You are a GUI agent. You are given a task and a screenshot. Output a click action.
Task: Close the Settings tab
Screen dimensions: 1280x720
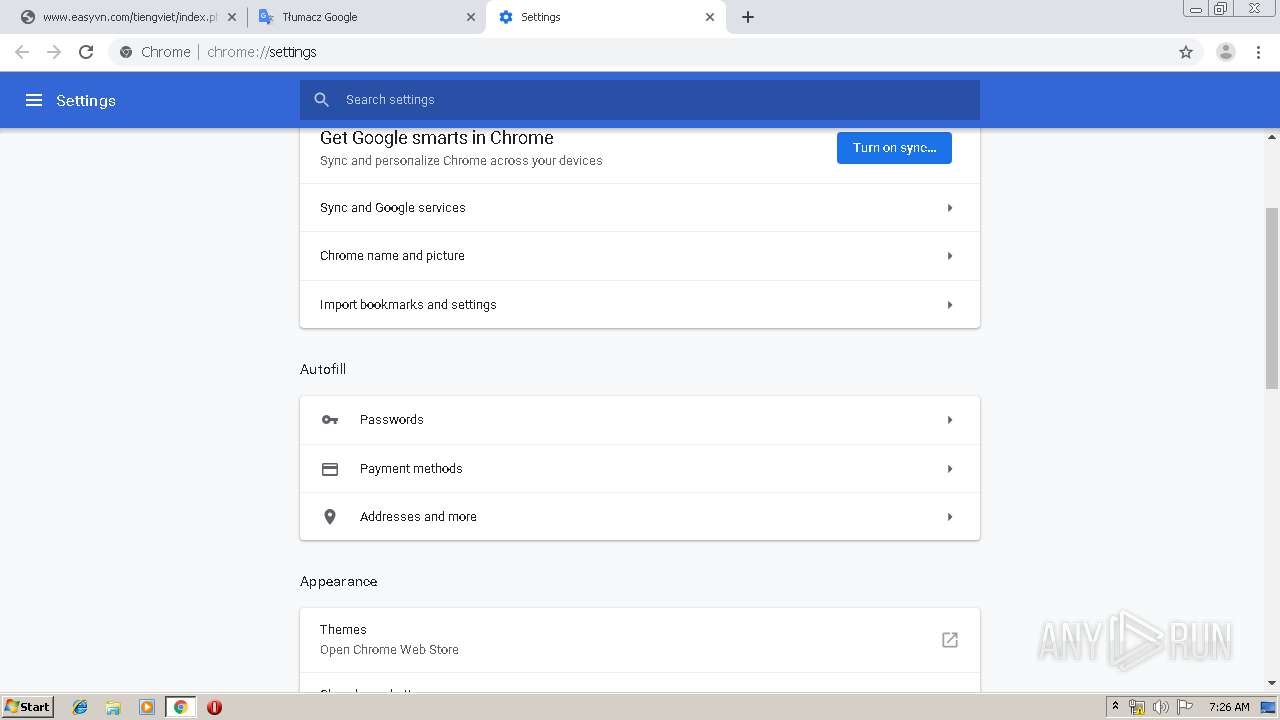pos(710,17)
